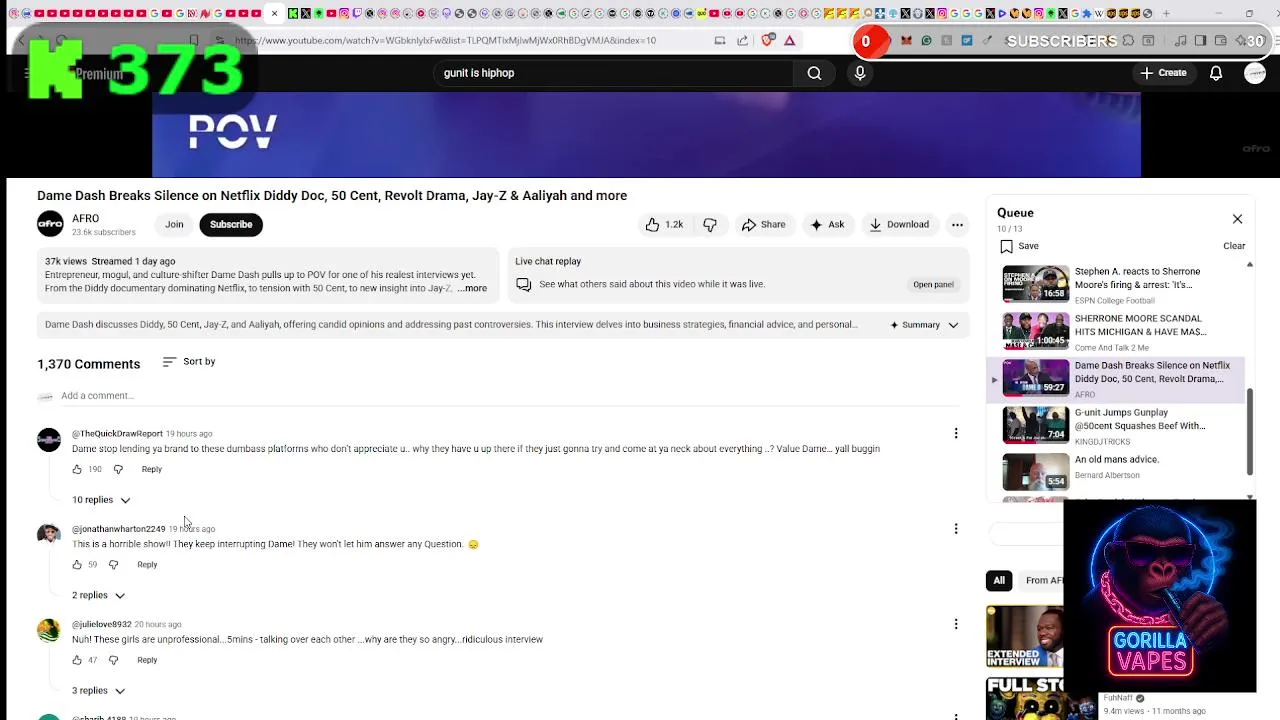Screen dimensions: 1280x720
Task: Open a new browser tab
Action: (x=1166, y=13)
